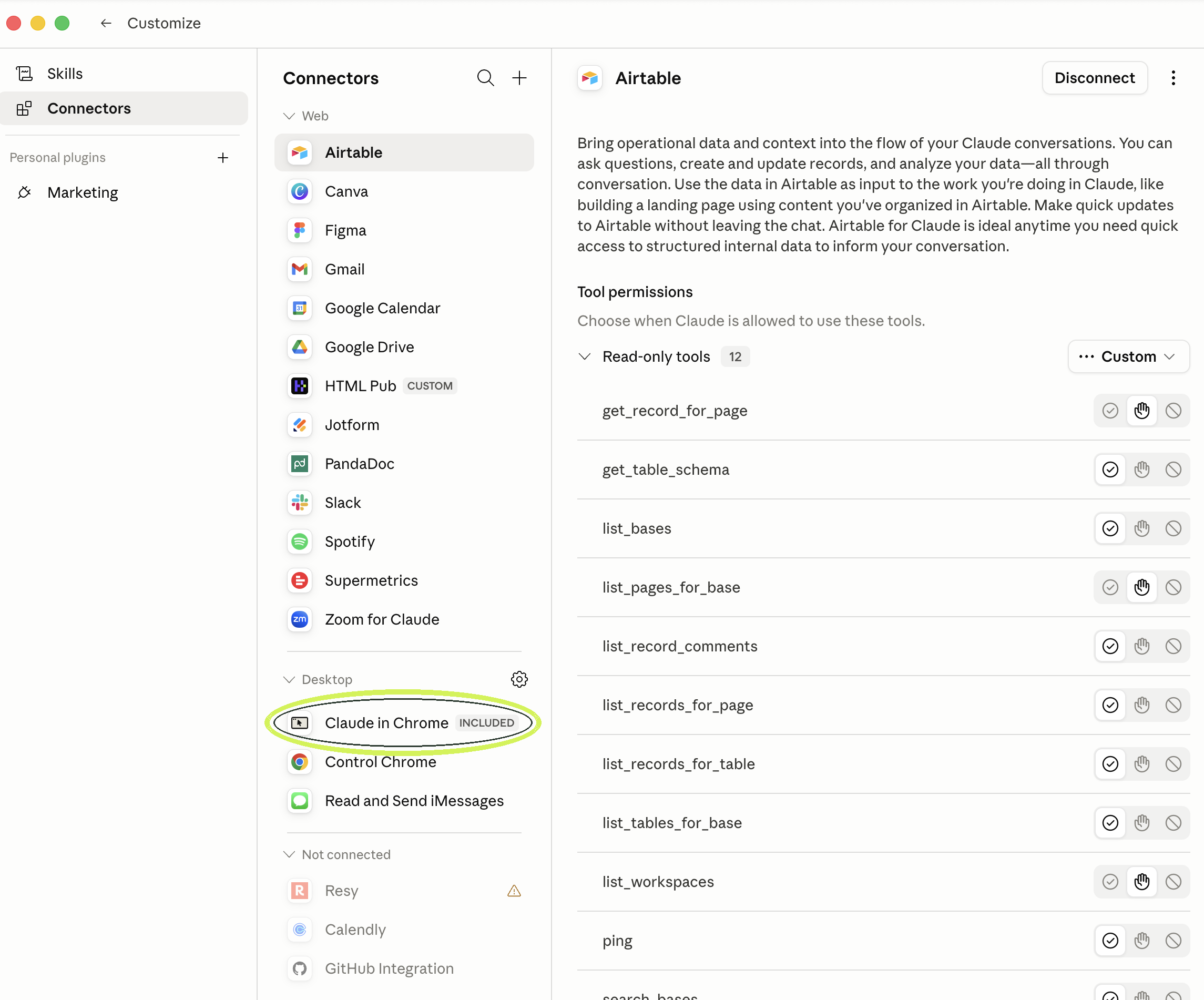Viewport: 1204px width, 1000px height.
Task: Set get_table_schema to needs approval
Action: (1141, 470)
